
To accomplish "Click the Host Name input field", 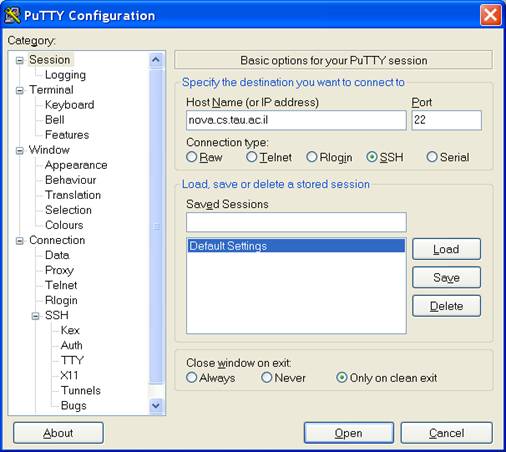I will click(296, 120).
